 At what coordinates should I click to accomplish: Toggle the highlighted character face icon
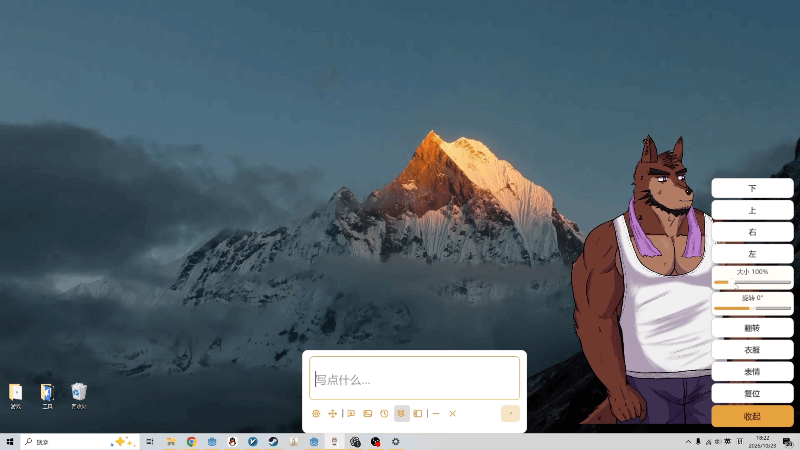(x=402, y=414)
